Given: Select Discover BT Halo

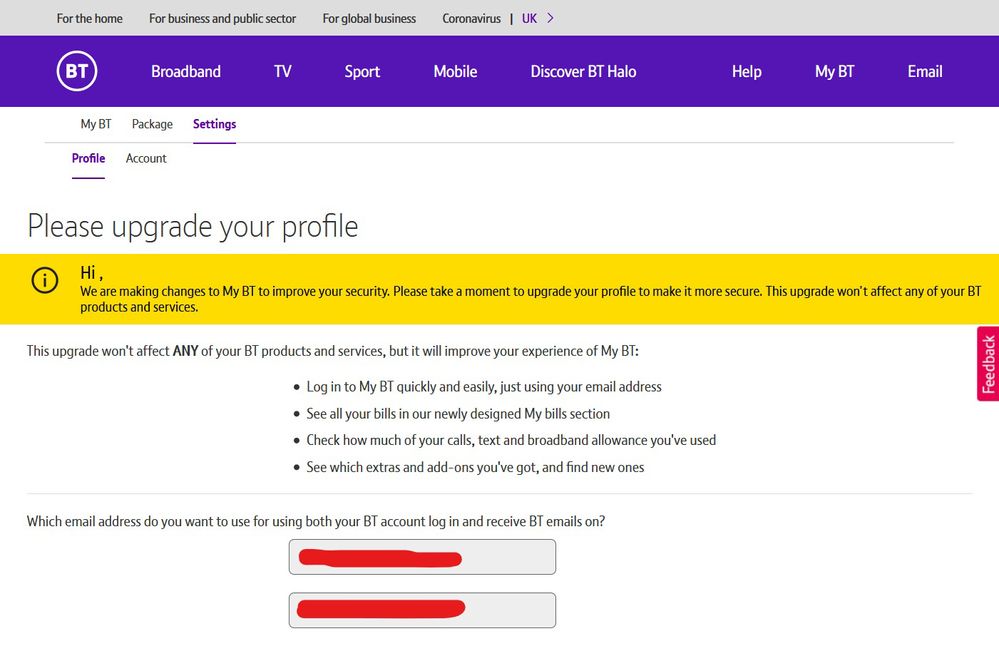Looking at the screenshot, I should pos(583,71).
